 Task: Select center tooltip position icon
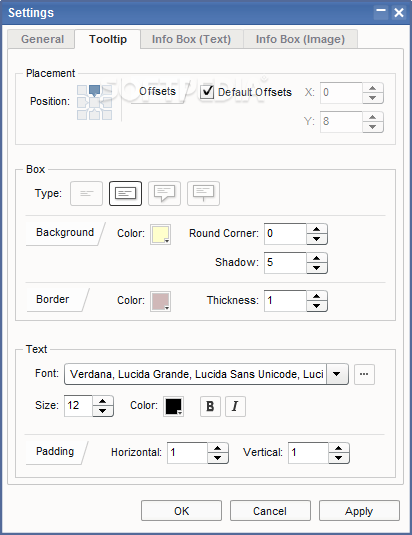(x=94, y=102)
